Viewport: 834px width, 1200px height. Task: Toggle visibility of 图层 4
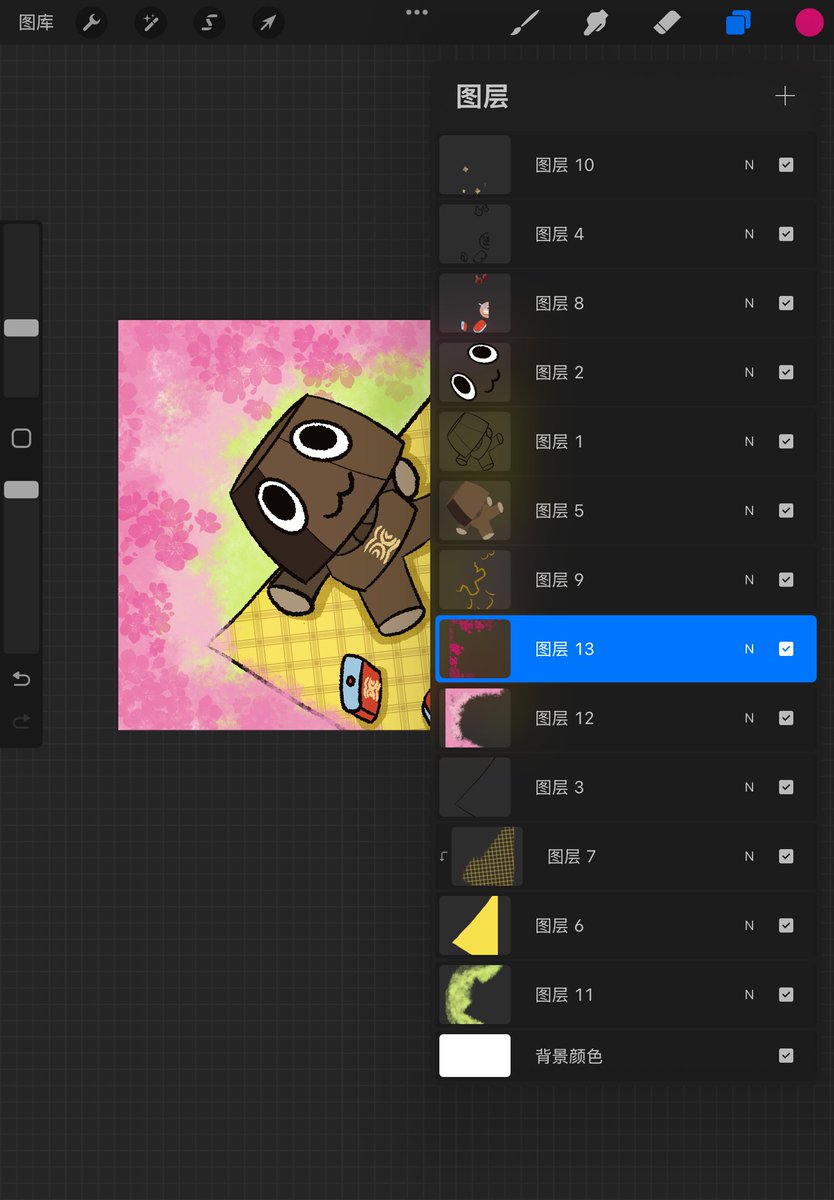786,234
